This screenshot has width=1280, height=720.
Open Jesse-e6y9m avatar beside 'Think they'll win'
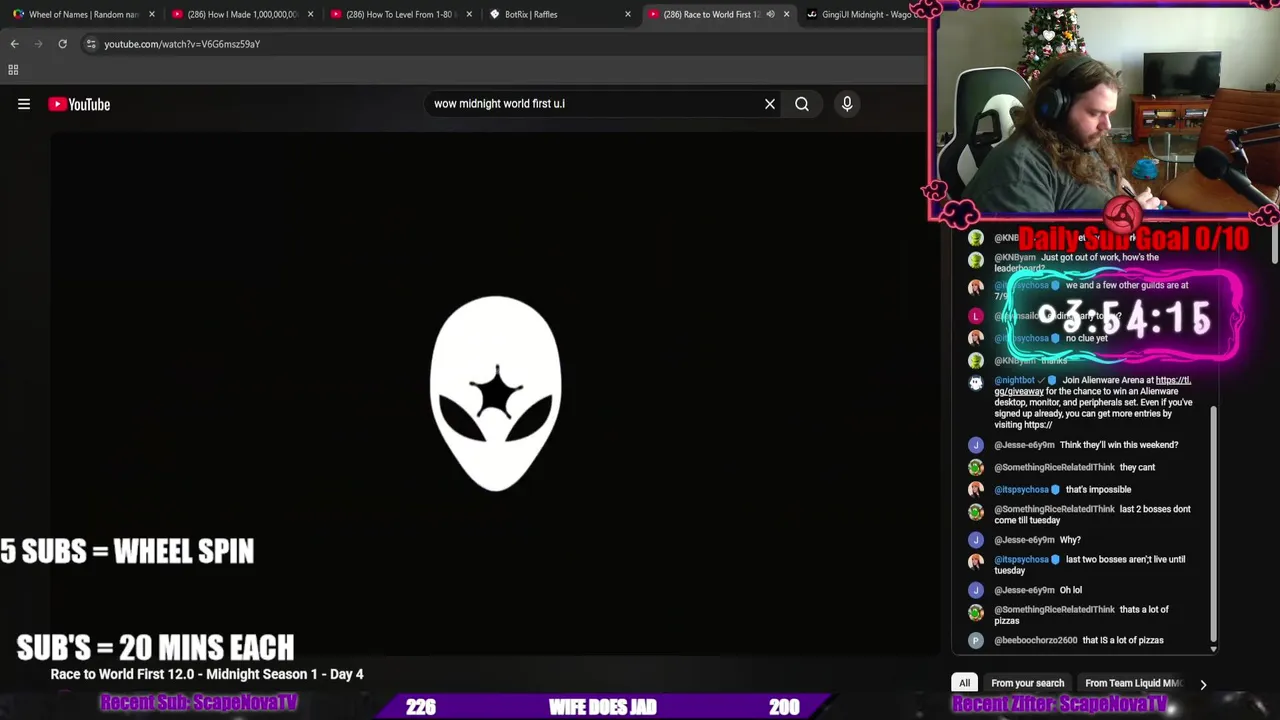click(x=976, y=445)
